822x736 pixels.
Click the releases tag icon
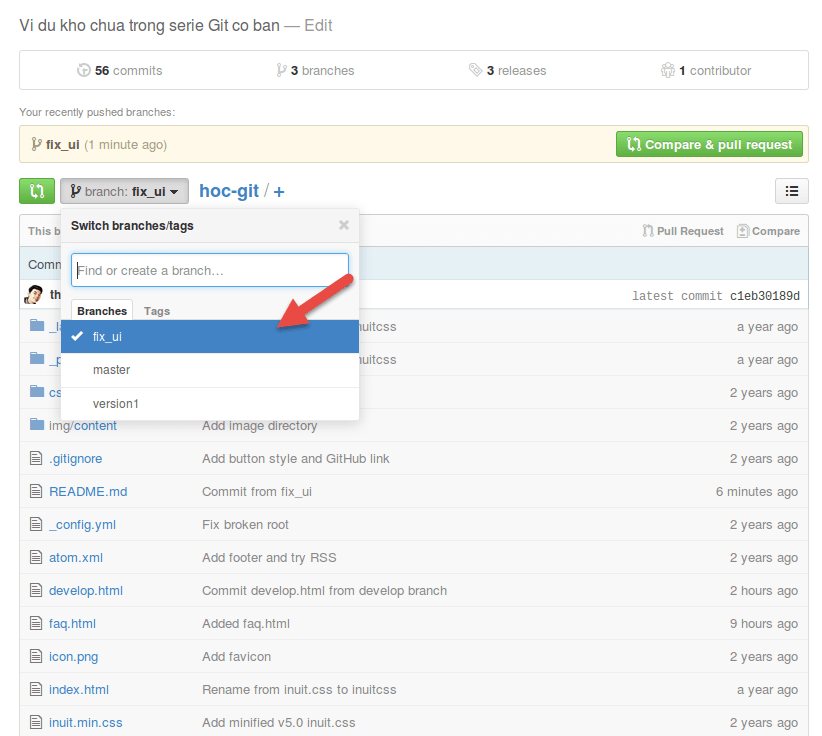[x=475, y=70]
